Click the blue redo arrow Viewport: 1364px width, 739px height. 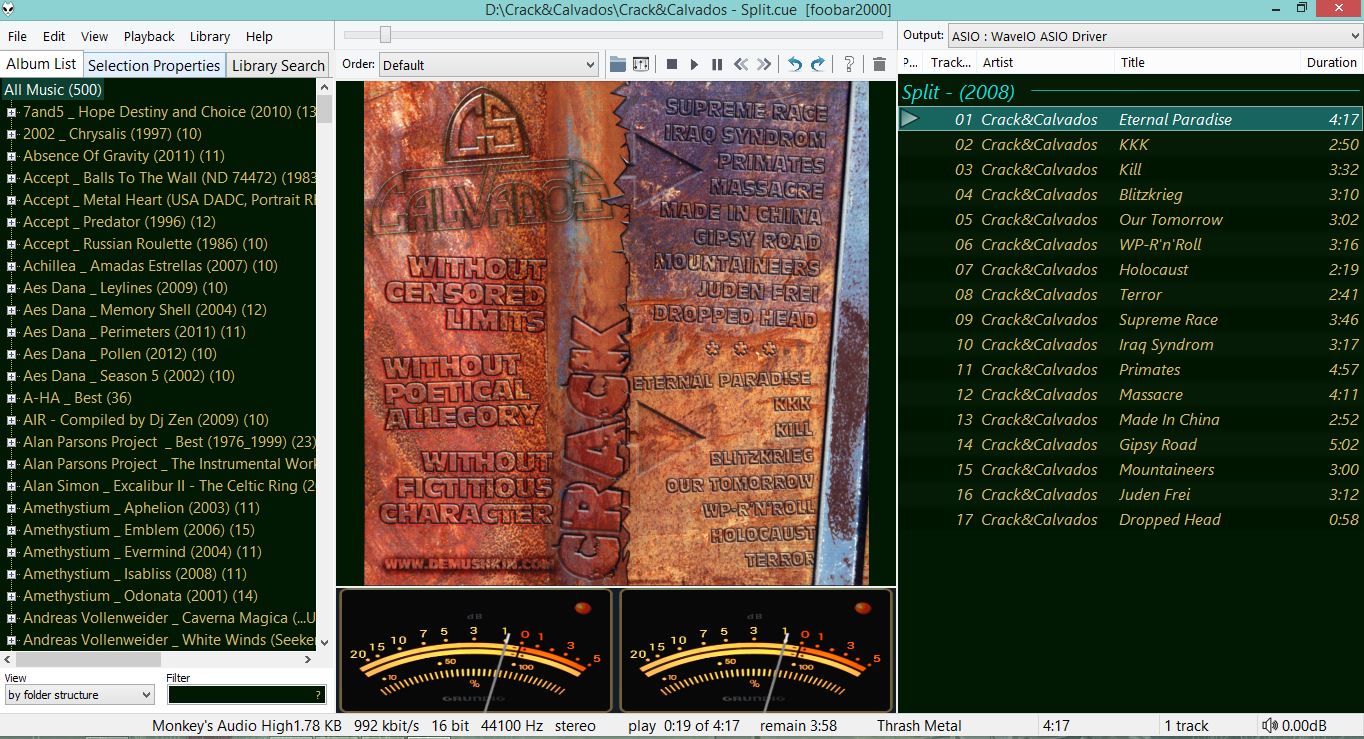coord(818,64)
